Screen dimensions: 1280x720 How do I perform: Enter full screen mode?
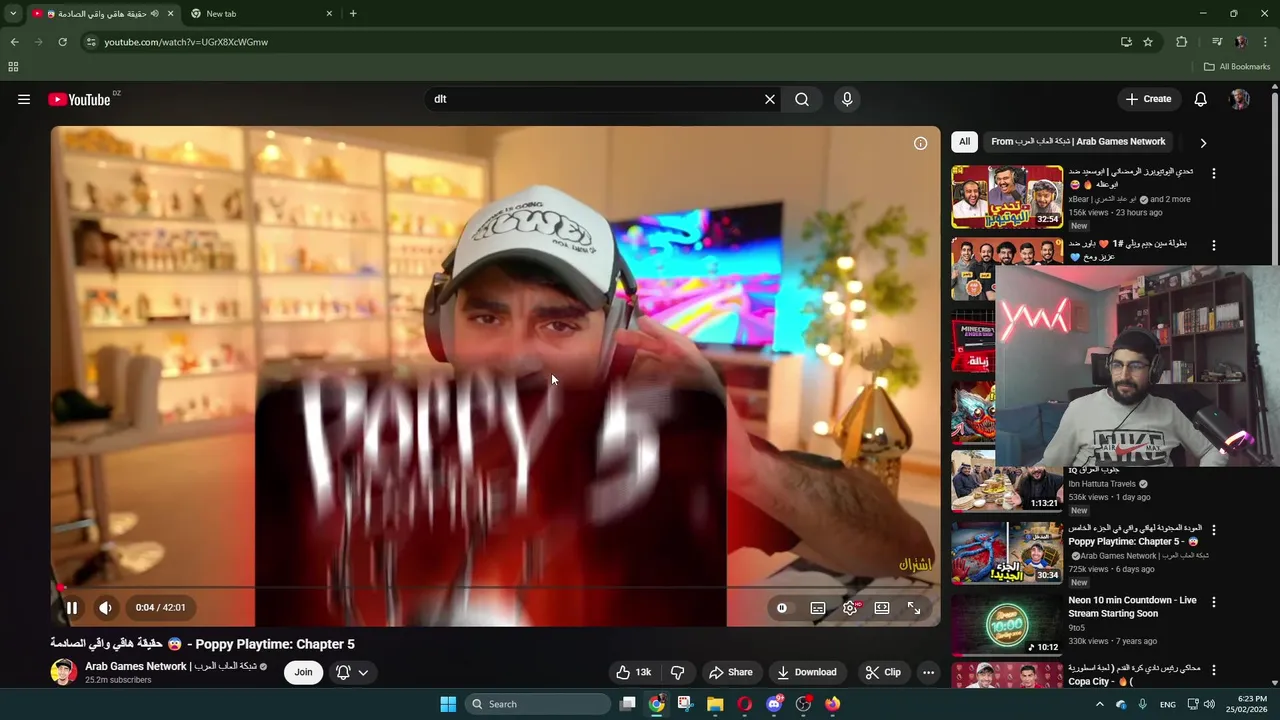coord(914,608)
